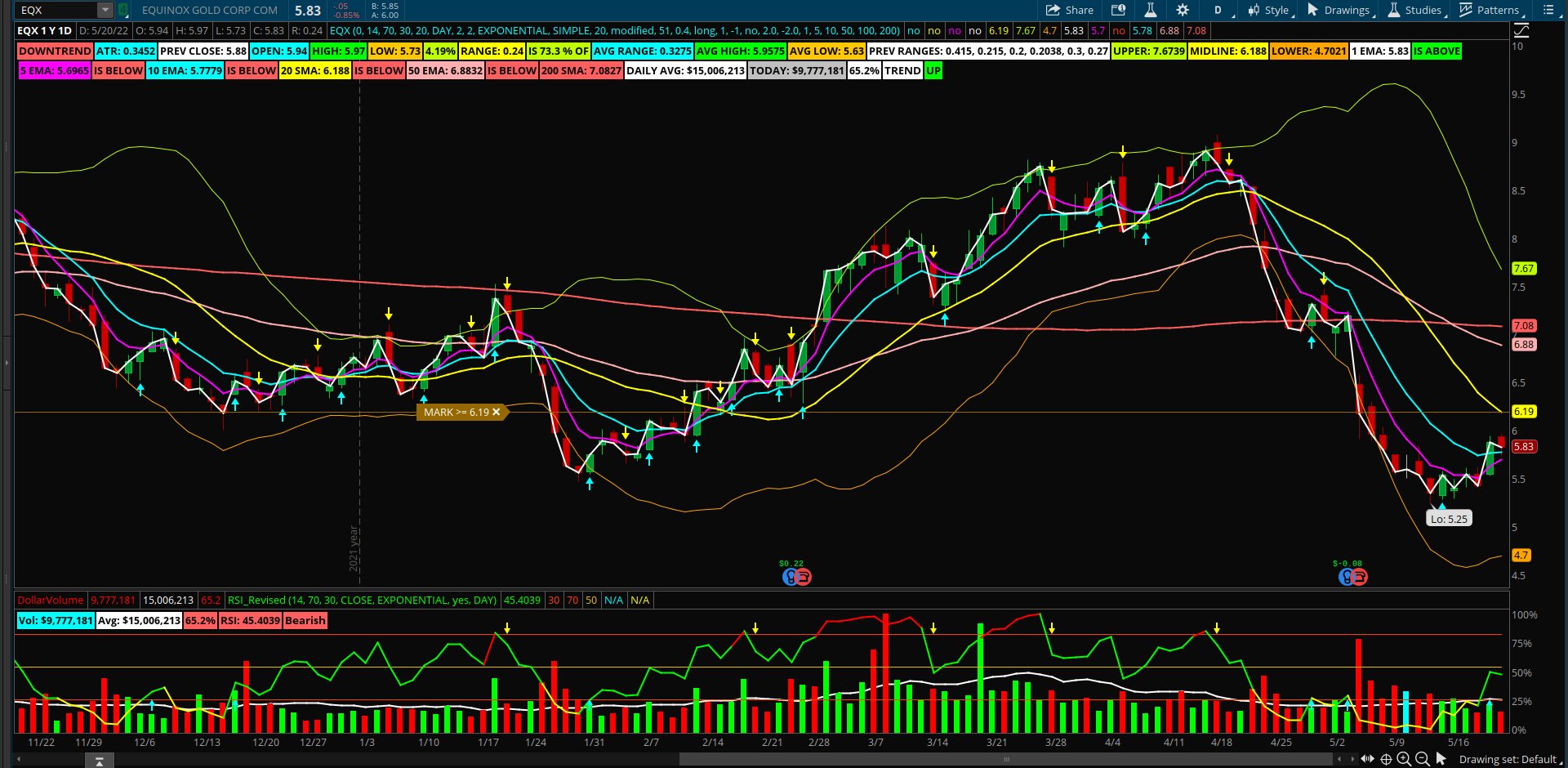
Task: Click the 7.08 price bubble on the axis
Action: click(1524, 325)
